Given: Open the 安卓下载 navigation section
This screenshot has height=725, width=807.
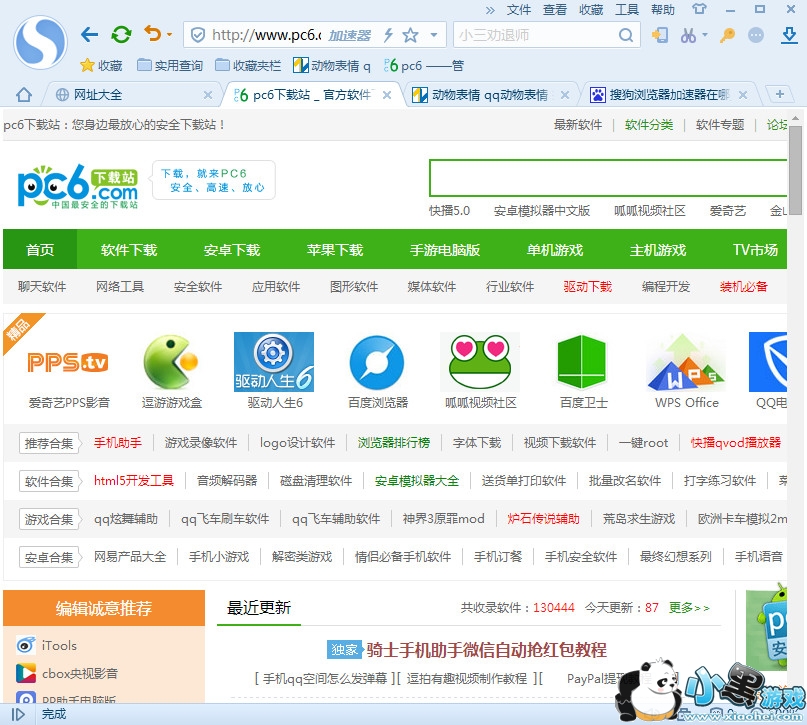Looking at the screenshot, I should click(x=231, y=250).
